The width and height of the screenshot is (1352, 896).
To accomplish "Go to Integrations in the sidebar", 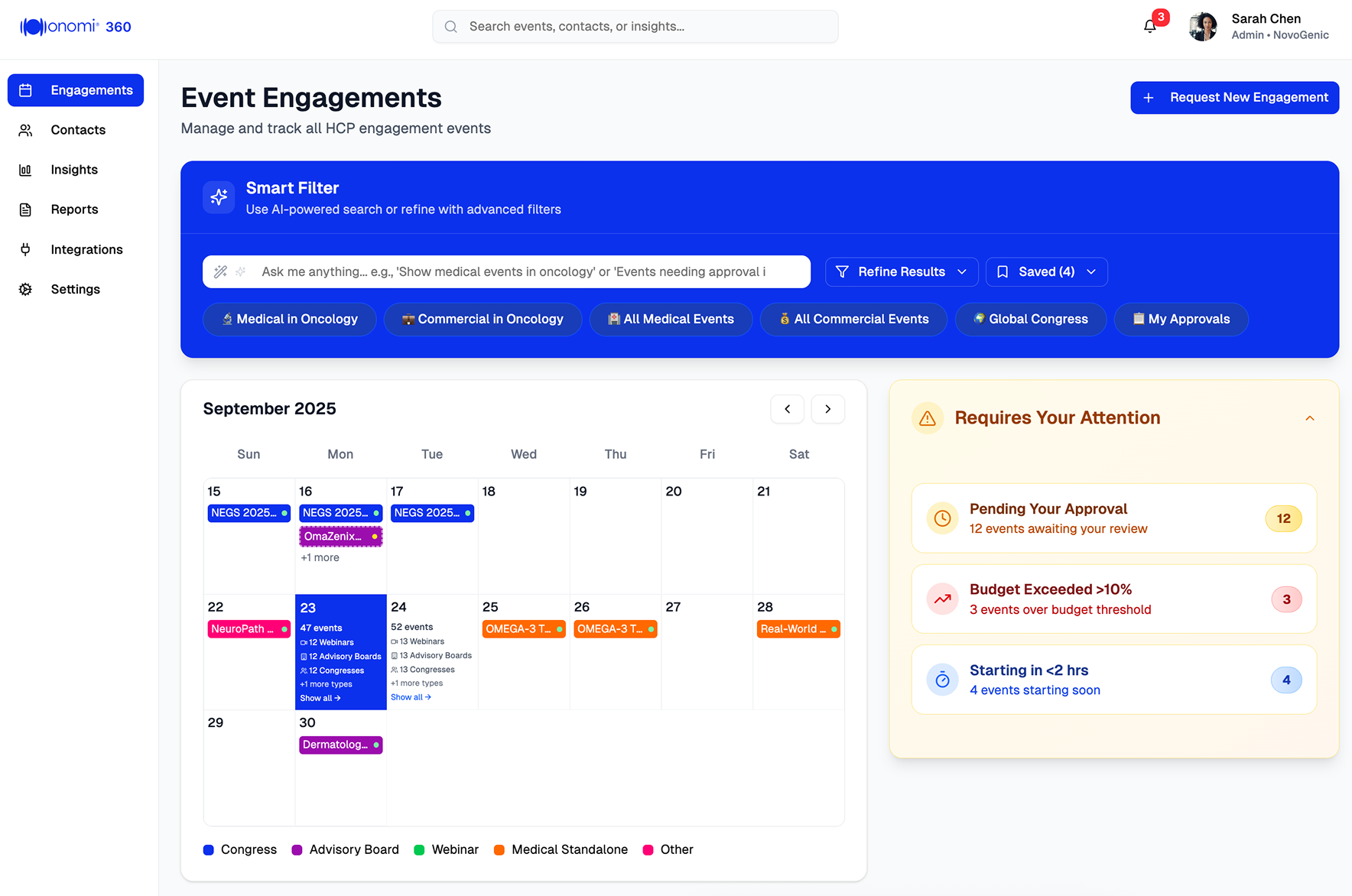I will click(86, 249).
